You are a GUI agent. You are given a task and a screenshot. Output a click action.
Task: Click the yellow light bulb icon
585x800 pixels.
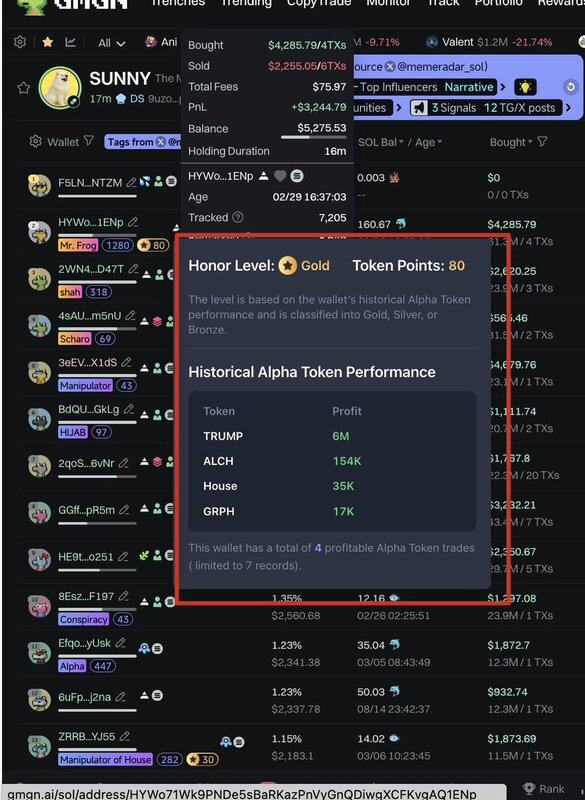pos(524,87)
